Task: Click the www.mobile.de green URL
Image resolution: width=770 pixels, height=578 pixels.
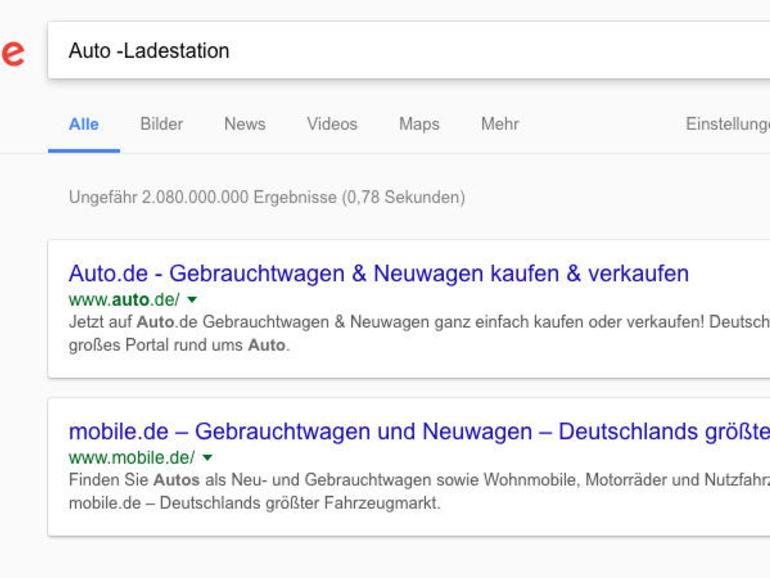Action: 132,458
